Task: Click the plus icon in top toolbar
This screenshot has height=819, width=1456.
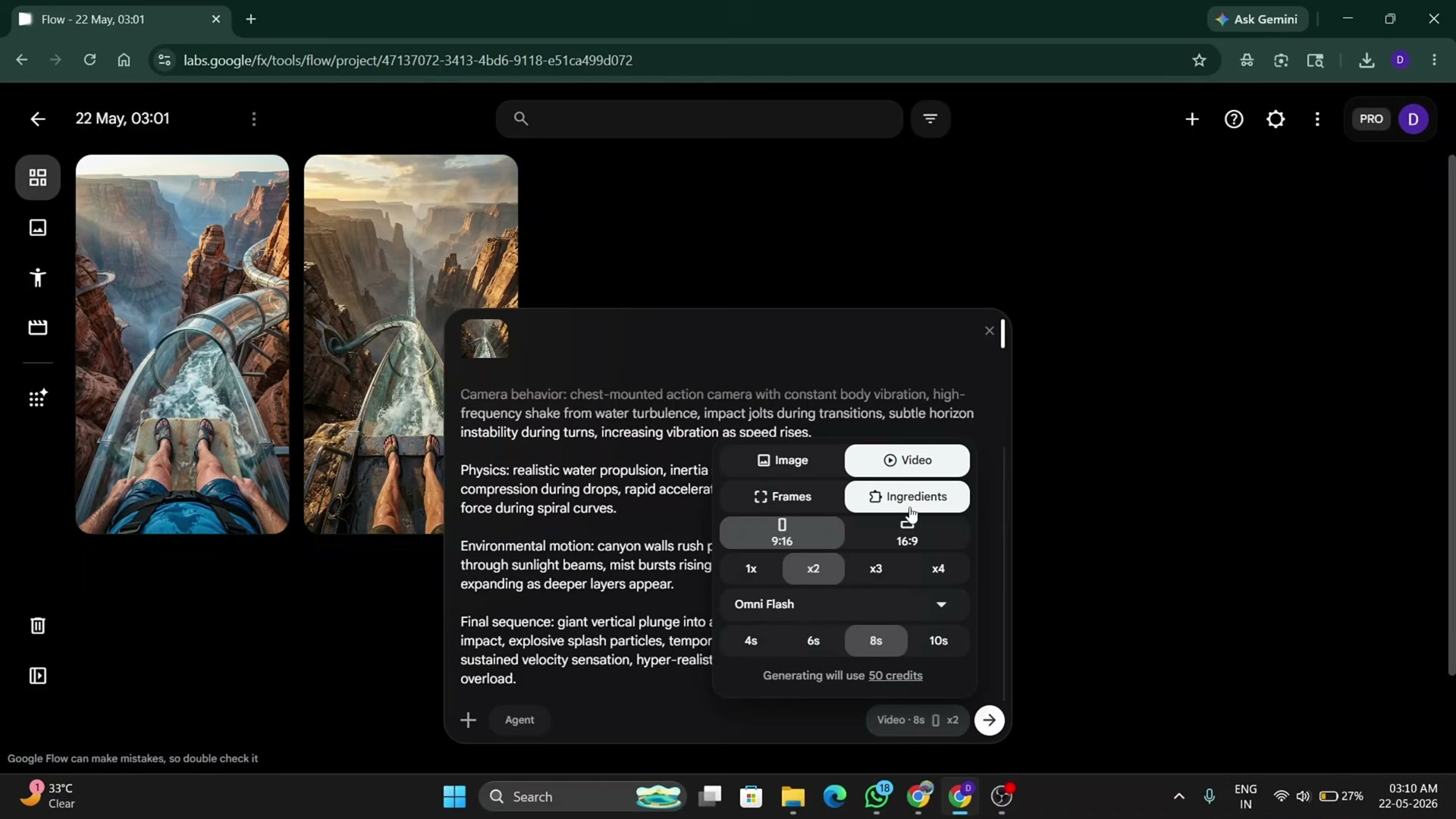Action: pyautogui.click(x=1192, y=119)
